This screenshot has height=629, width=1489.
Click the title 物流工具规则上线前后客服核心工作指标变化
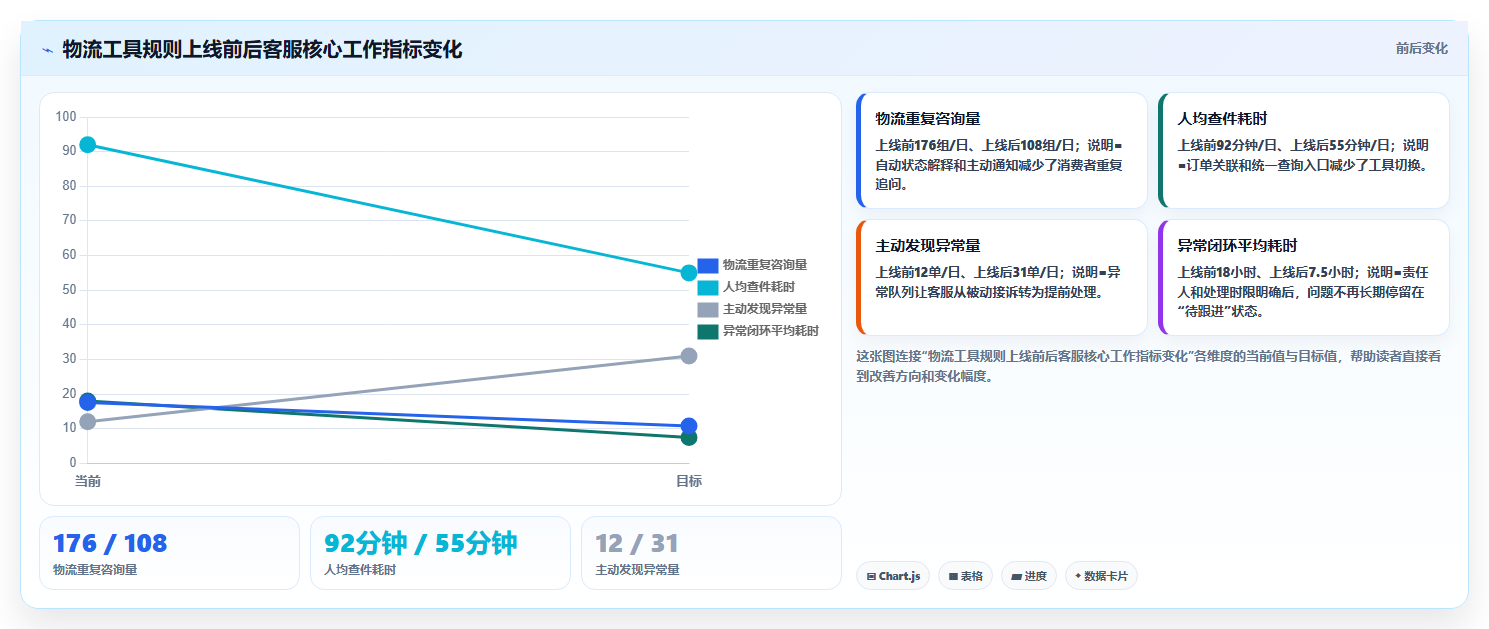[x=262, y=50]
